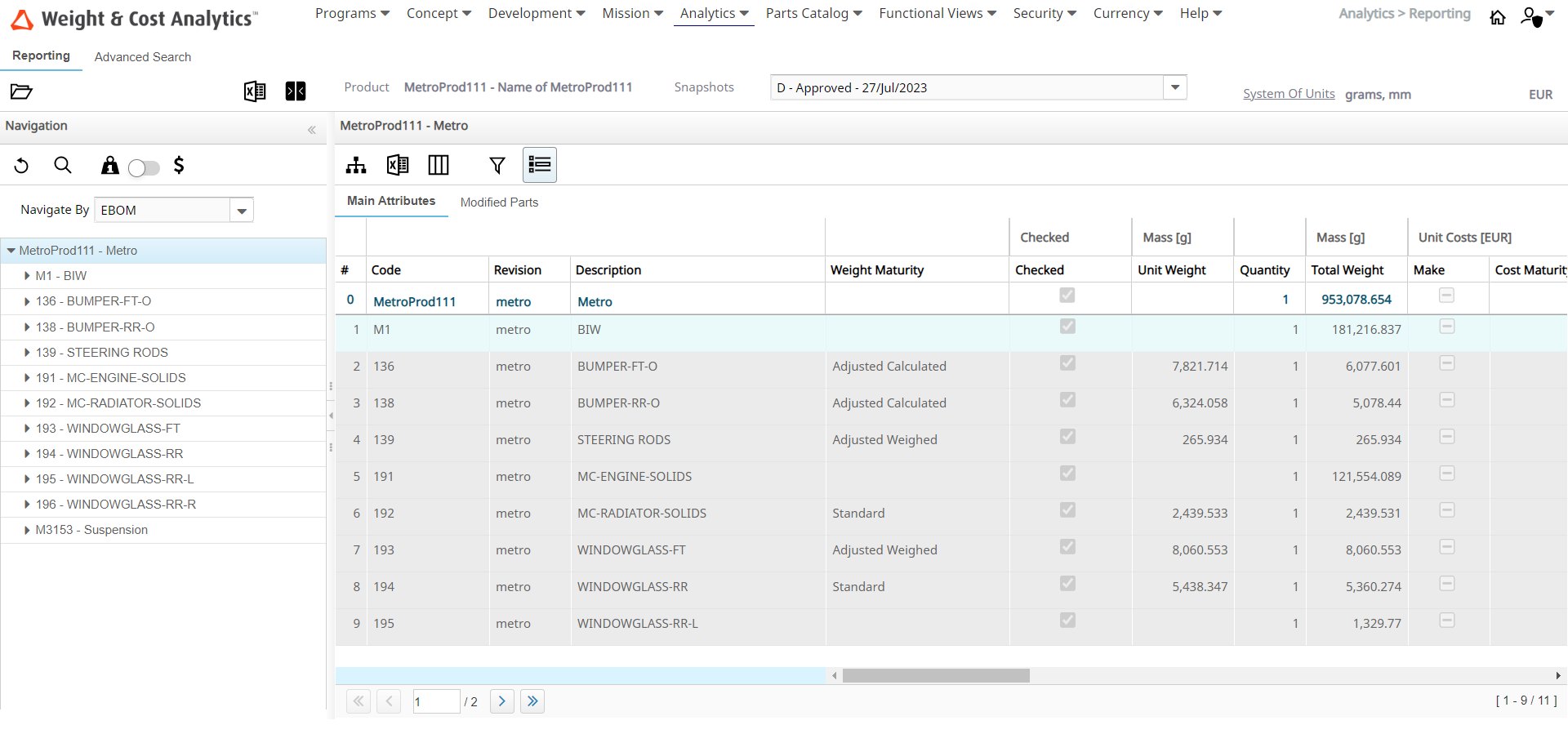Click the horizontal scrollbar of the table

coord(936,676)
